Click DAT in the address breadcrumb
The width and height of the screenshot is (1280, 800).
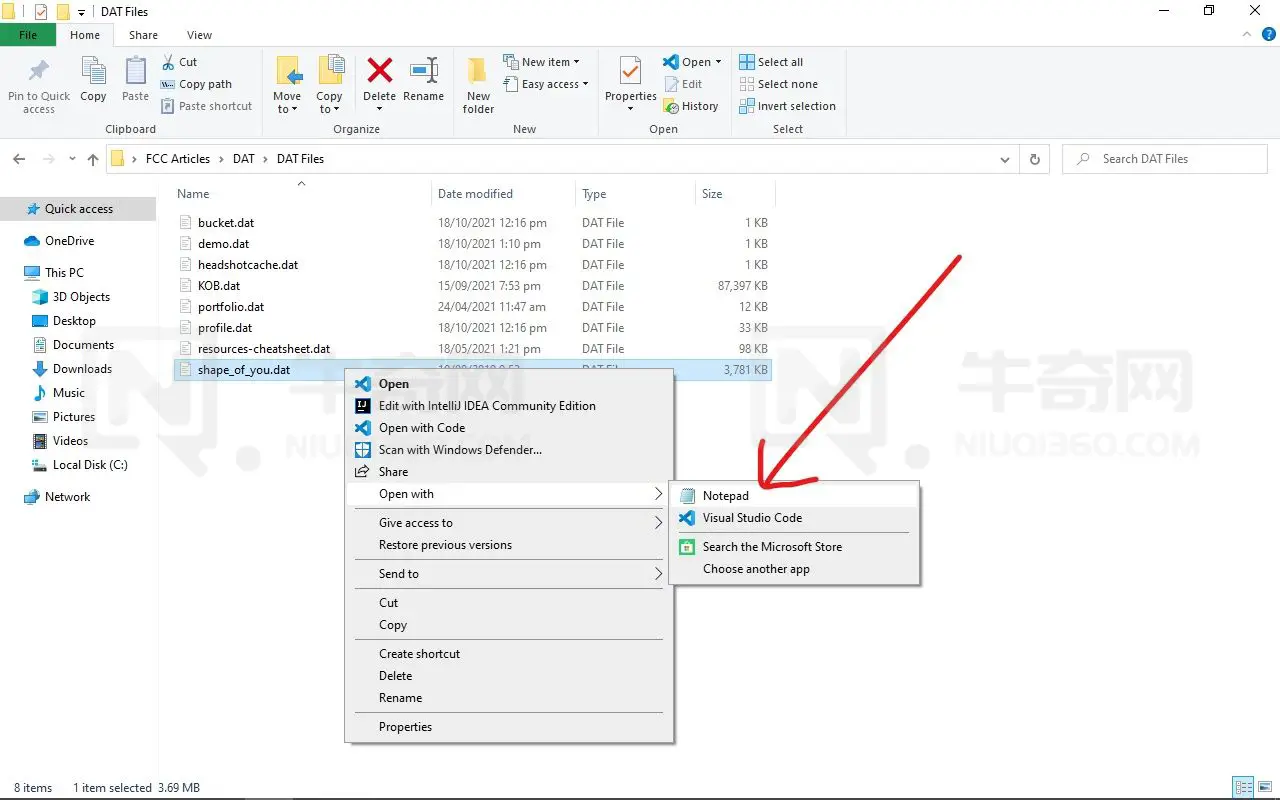click(x=244, y=159)
